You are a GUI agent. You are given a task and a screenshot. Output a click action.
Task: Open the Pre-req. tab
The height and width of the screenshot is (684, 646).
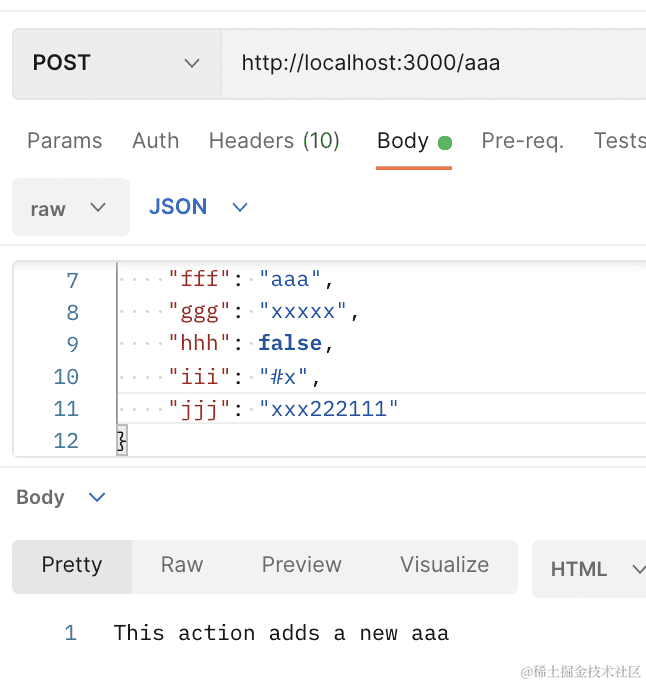(522, 141)
